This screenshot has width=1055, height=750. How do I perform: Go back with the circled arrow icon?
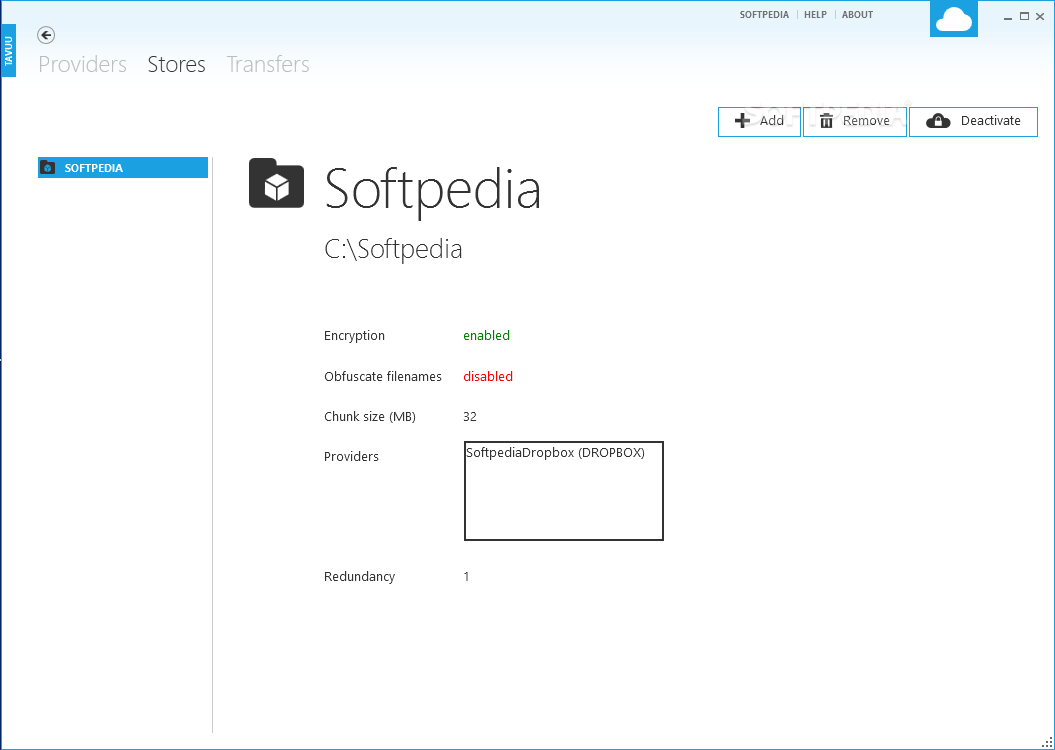tap(46, 35)
